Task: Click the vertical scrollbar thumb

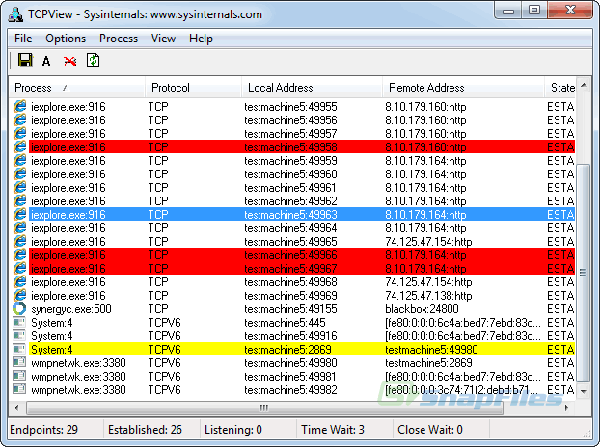Action: [x=583, y=272]
